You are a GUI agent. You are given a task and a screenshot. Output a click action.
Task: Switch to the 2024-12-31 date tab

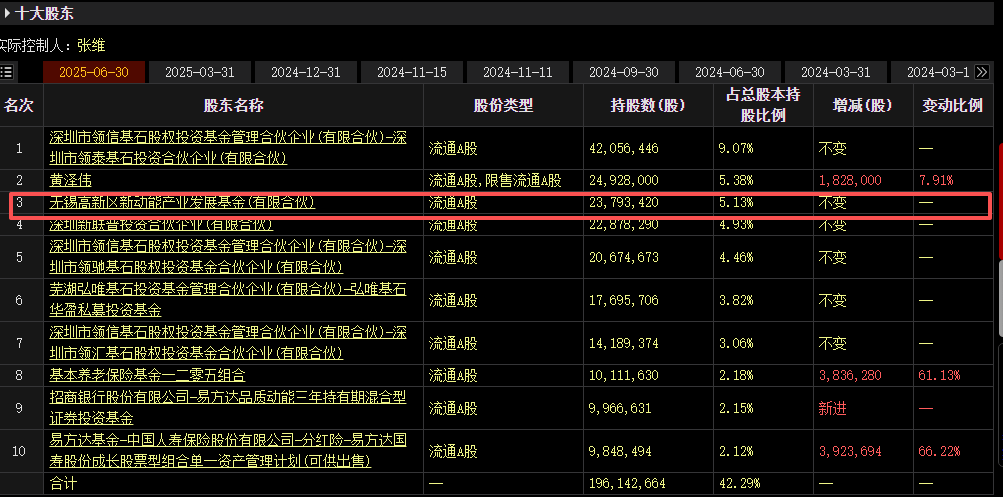[x=306, y=72]
